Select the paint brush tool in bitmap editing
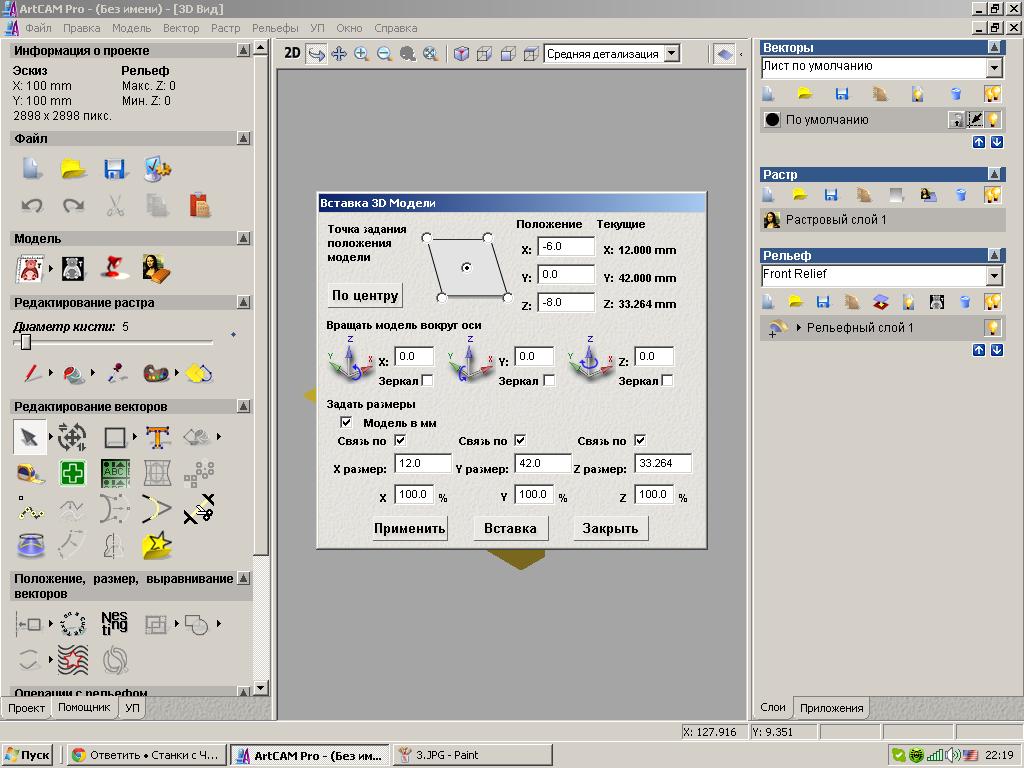Viewport: 1024px width, 768px height. pos(31,373)
